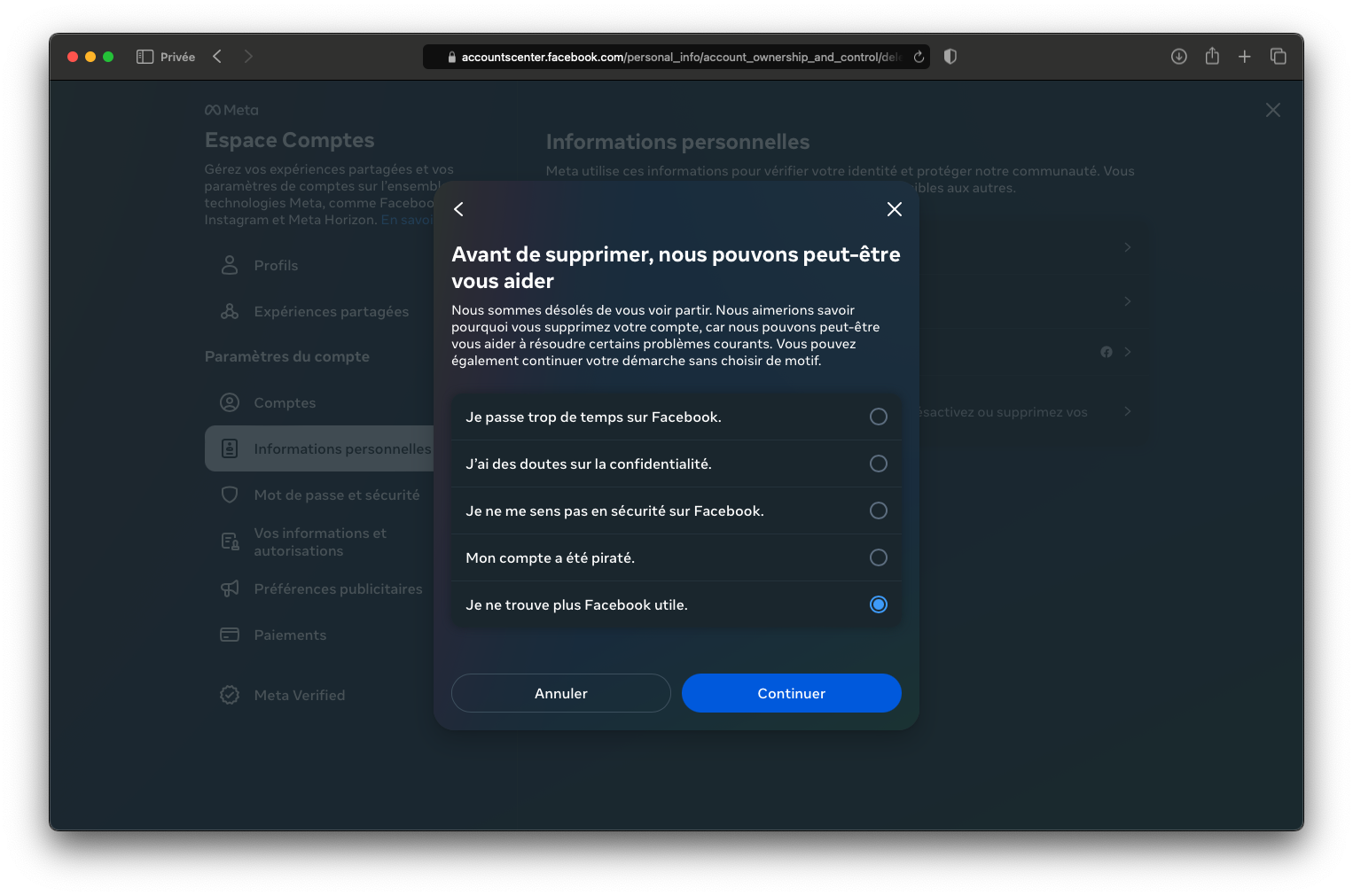Open Mot de passe et sécurité

(x=319, y=495)
